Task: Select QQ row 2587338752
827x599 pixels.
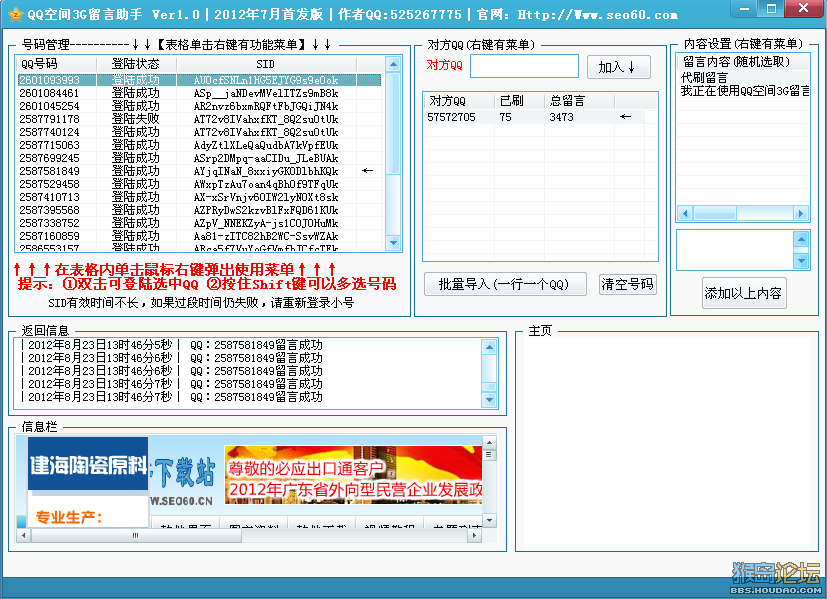Action: point(199,223)
